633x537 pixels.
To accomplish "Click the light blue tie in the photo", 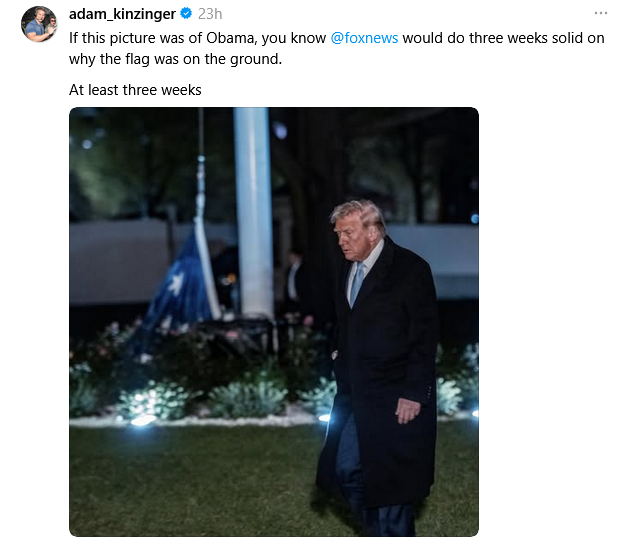I will tap(357, 284).
